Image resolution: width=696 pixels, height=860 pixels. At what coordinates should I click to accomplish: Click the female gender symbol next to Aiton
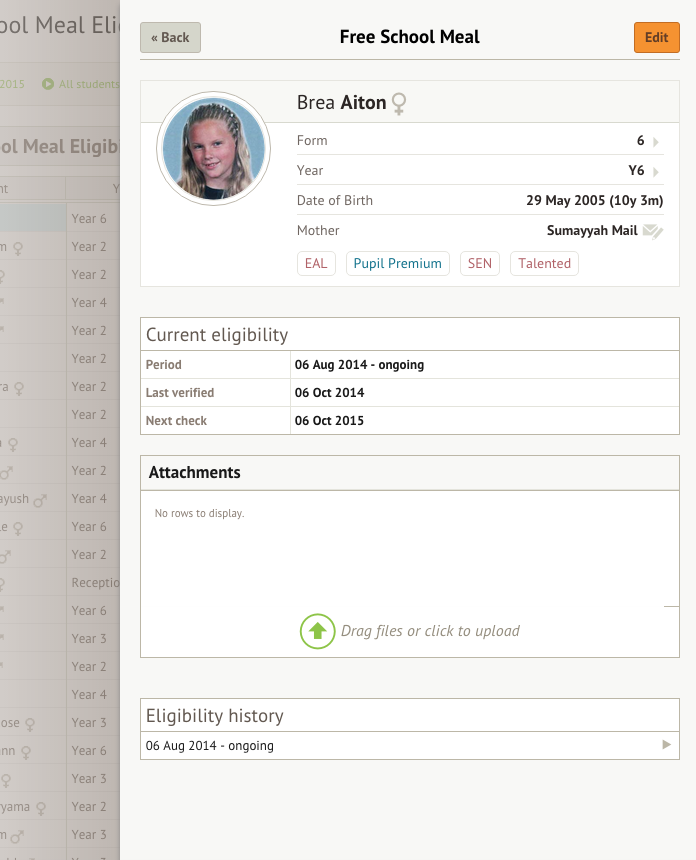click(399, 103)
